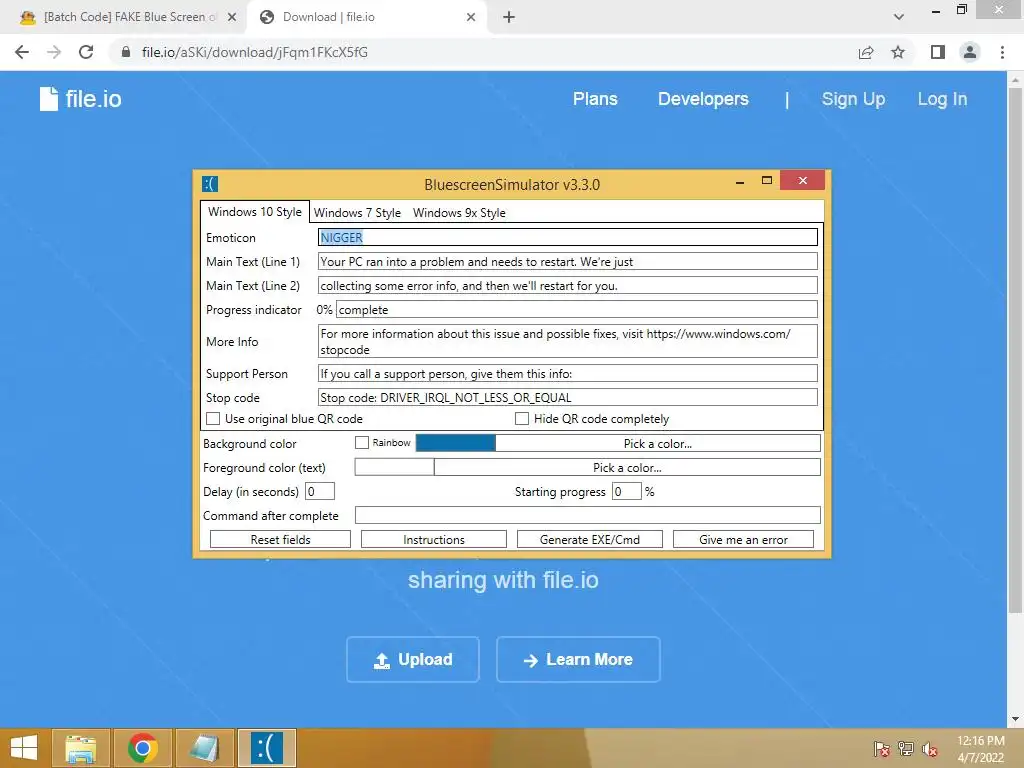This screenshot has height=768, width=1024.
Task: Close the FAKE Blue Screen tab
Action: click(x=232, y=17)
